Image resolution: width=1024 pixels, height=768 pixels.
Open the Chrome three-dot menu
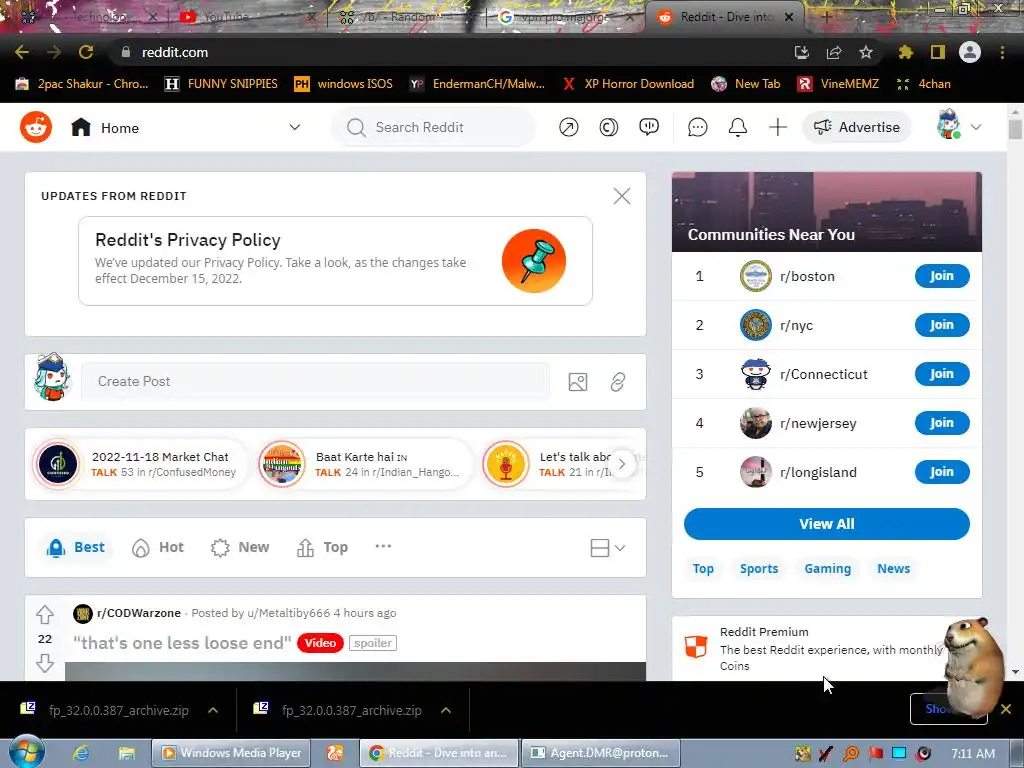1002,52
